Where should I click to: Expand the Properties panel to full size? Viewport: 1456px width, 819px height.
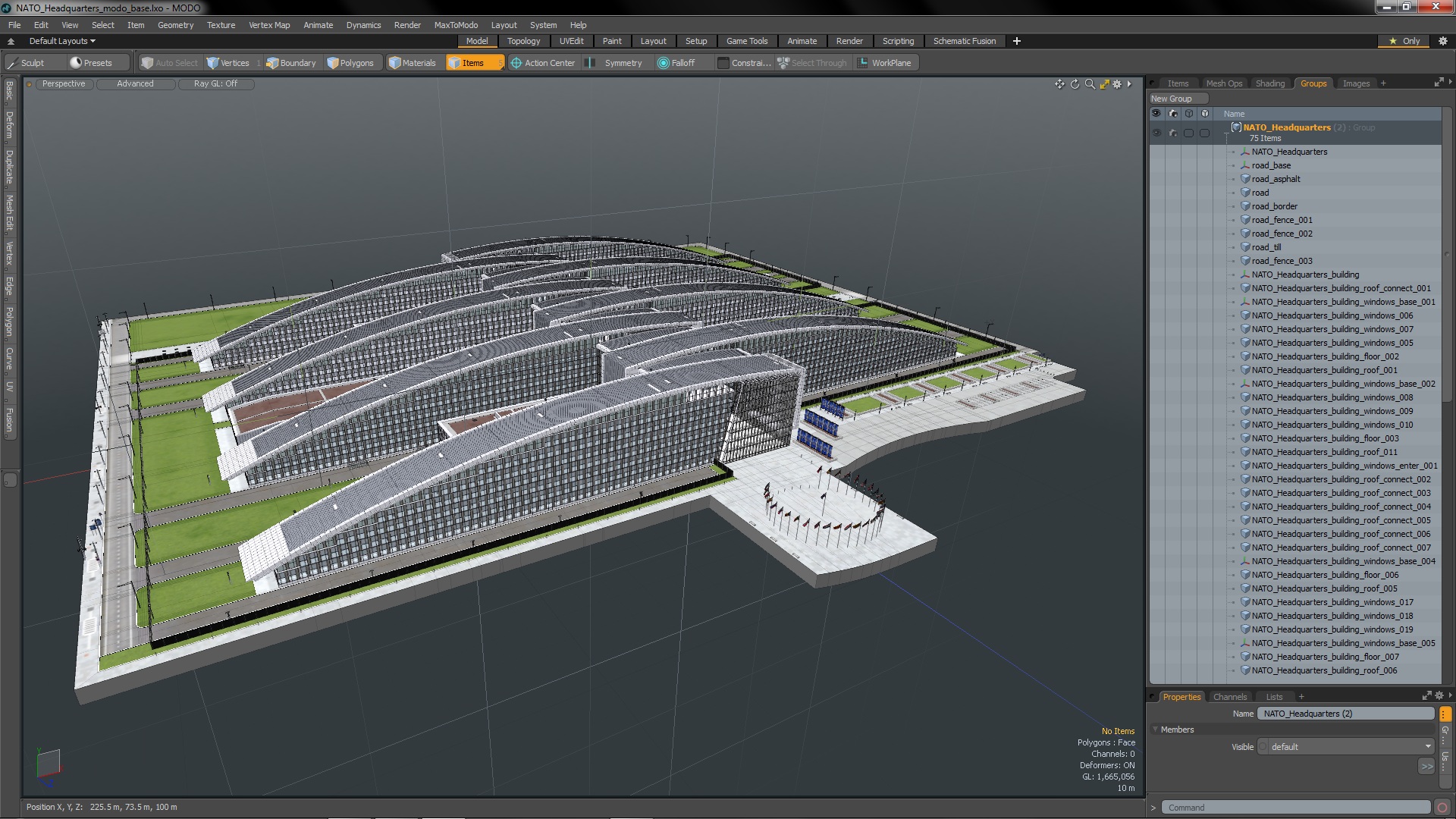[1426, 696]
